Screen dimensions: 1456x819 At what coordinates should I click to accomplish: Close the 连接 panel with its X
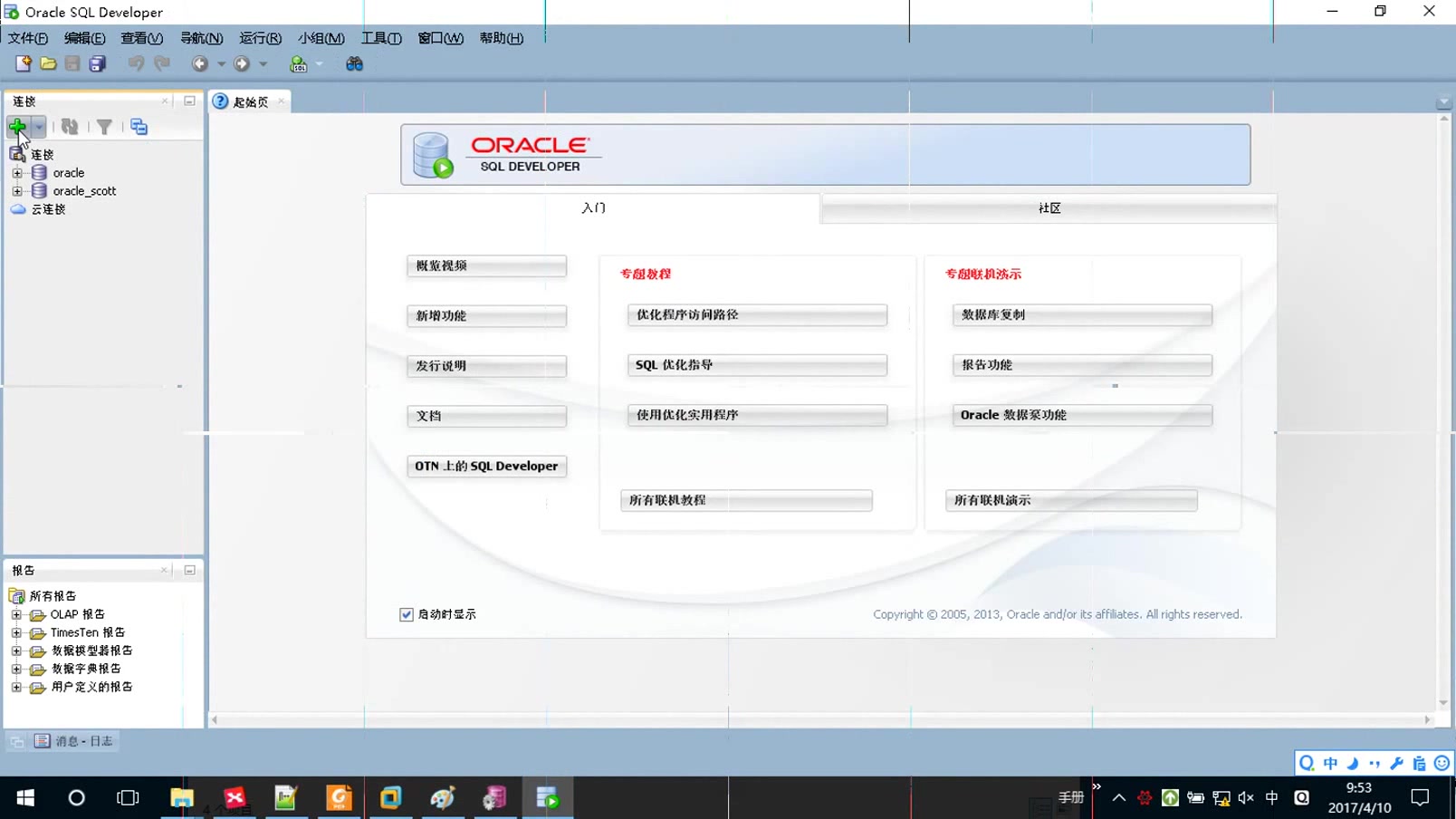pos(165,101)
